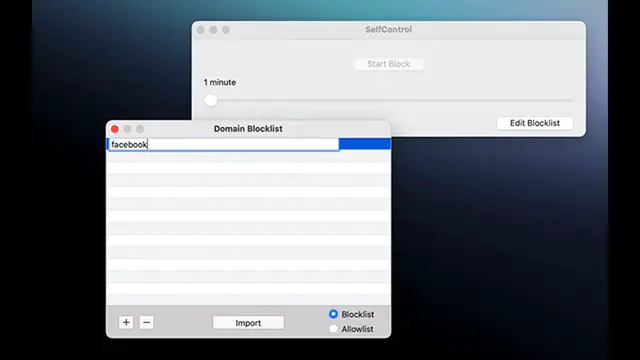Click the selected blue row end
The height and width of the screenshot is (360, 640).
[364, 144]
